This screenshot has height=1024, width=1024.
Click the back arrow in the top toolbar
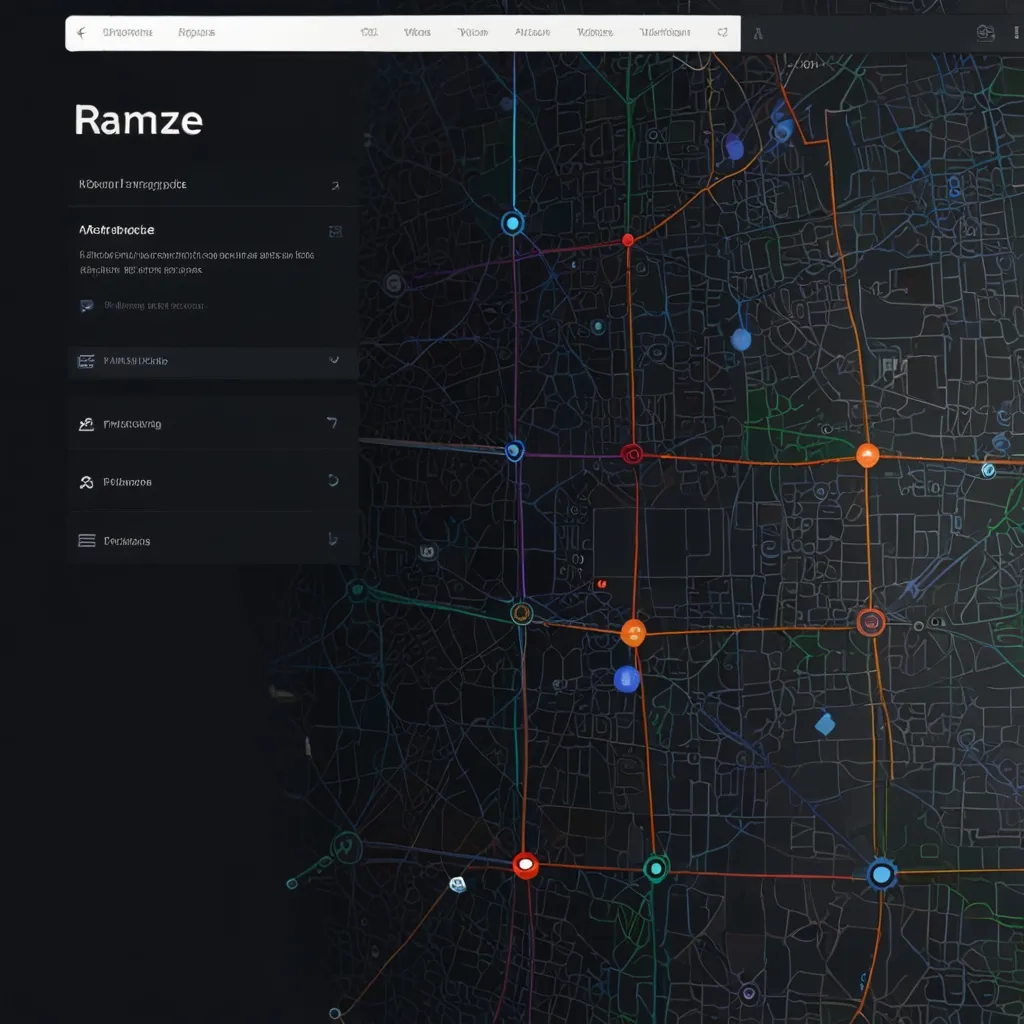click(81, 33)
